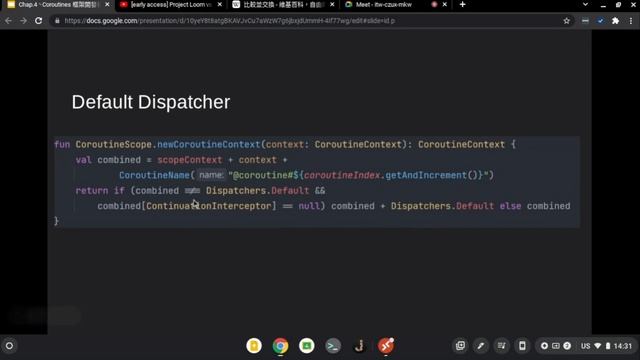This screenshot has height=360, width=640.
Task: Click the blue checkmark extension icon
Action: point(600,21)
